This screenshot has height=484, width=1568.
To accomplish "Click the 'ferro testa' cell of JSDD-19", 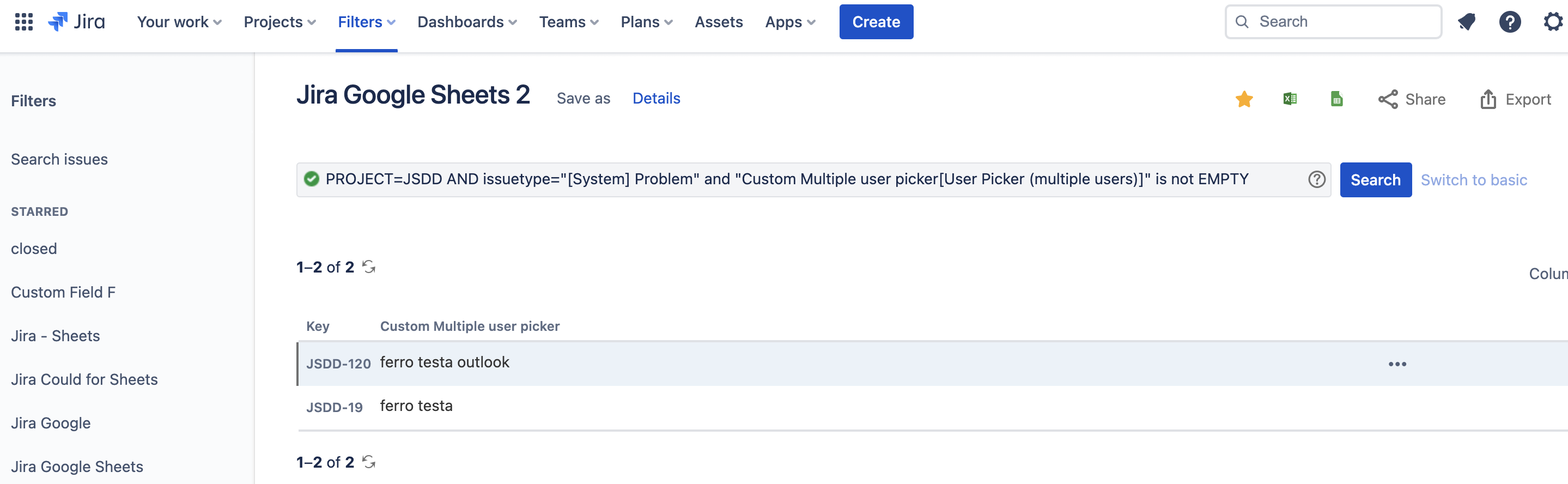I will [x=416, y=406].
